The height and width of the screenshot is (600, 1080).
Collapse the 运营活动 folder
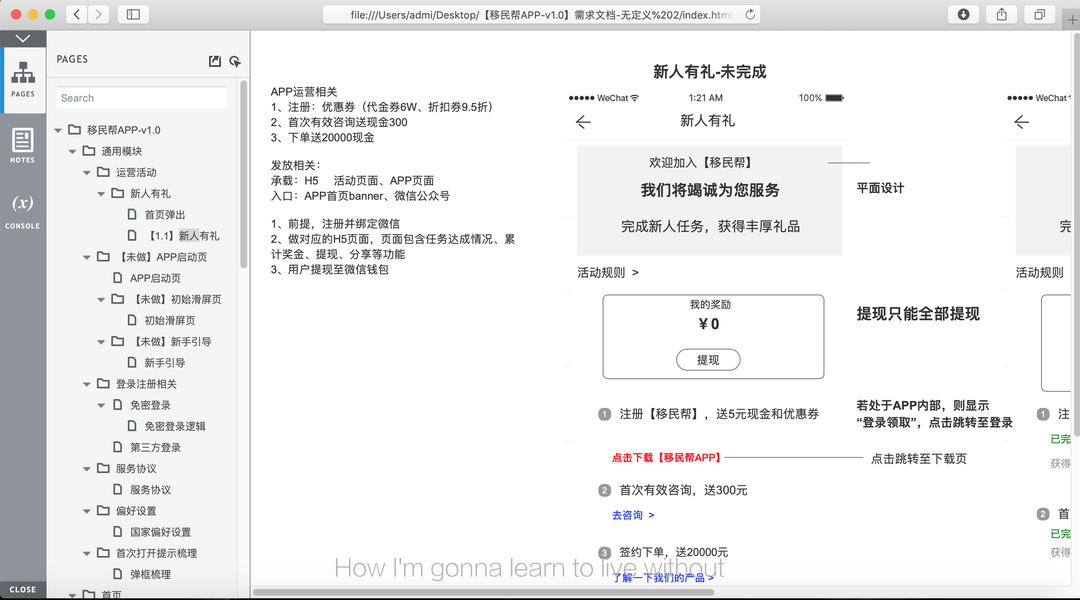pyautogui.click(x=87, y=173)
